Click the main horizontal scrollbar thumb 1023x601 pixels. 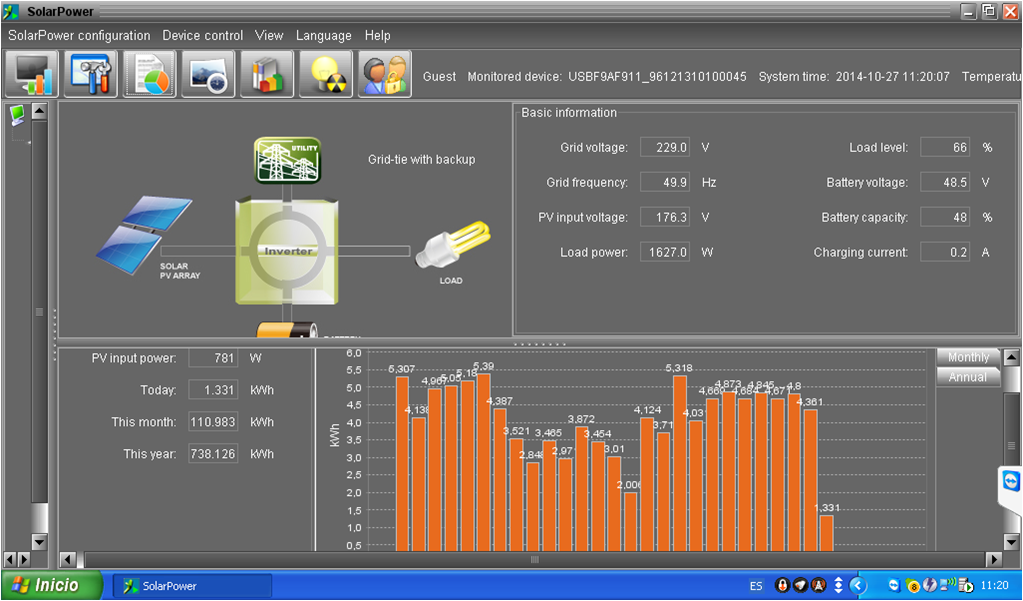click(x=534, y=559)
